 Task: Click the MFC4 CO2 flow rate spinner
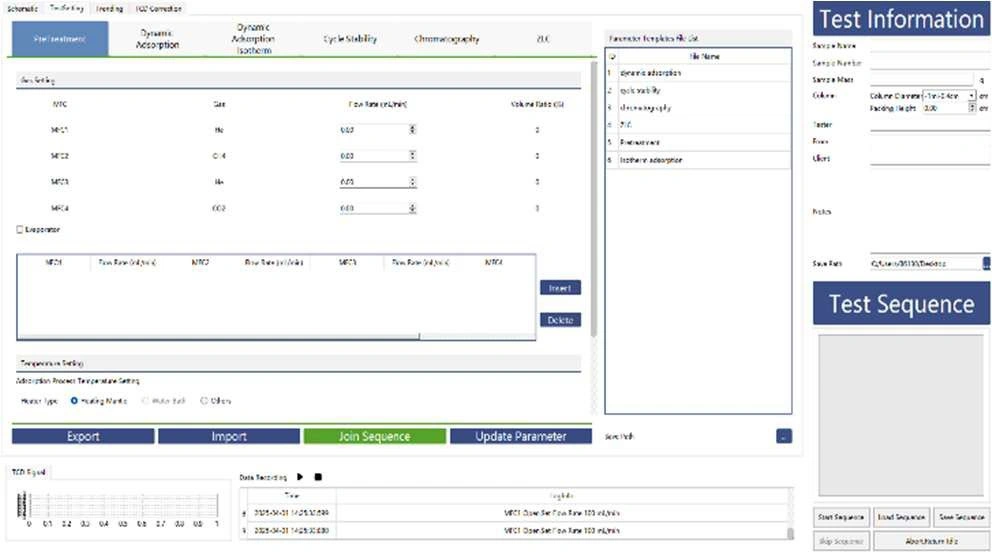coord(413,208)
